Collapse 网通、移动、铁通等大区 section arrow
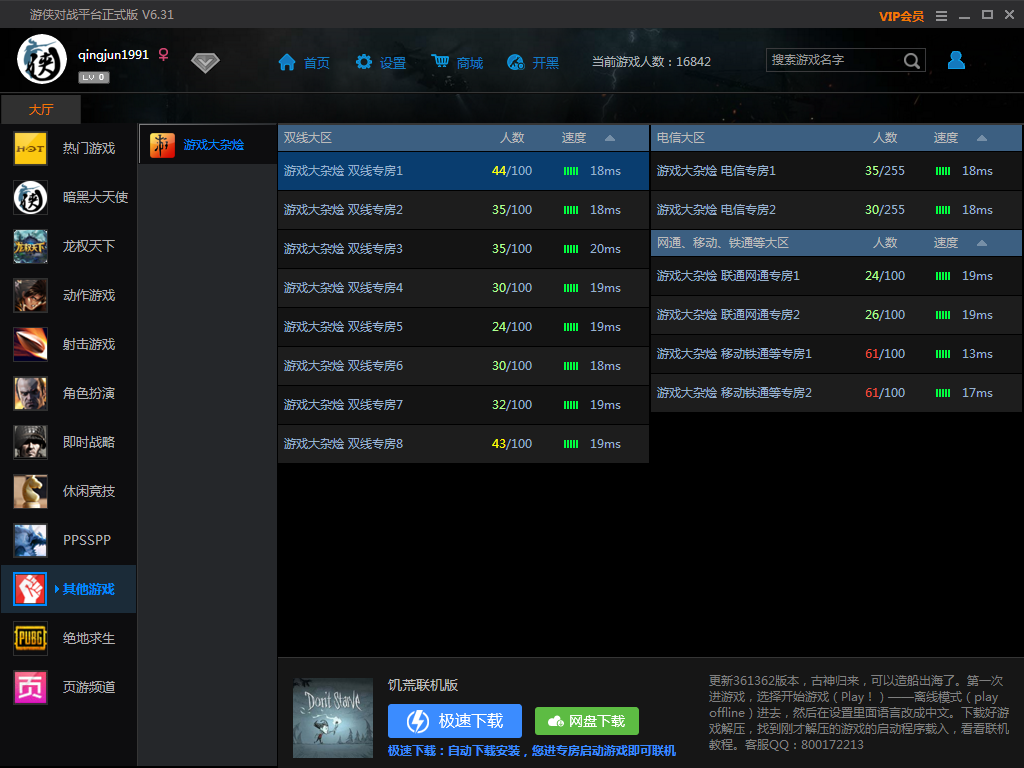Viewport: 1024px width, 768px height. pos(982,243)
